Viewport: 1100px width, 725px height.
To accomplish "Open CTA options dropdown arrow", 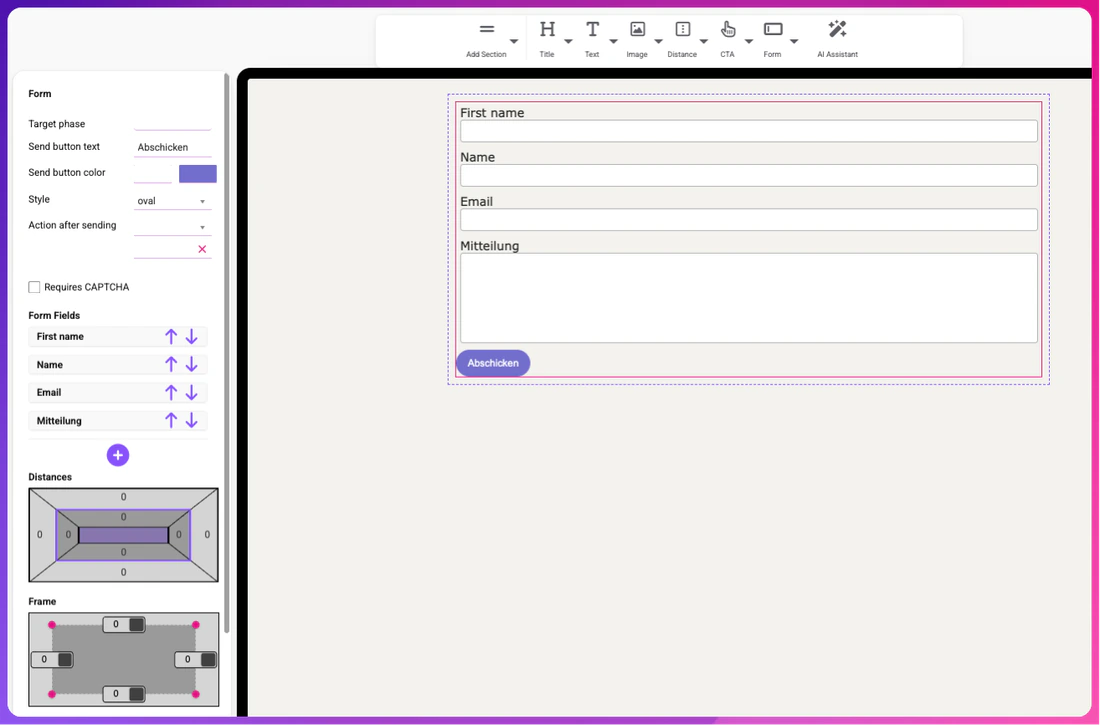I will click(749, 41).
